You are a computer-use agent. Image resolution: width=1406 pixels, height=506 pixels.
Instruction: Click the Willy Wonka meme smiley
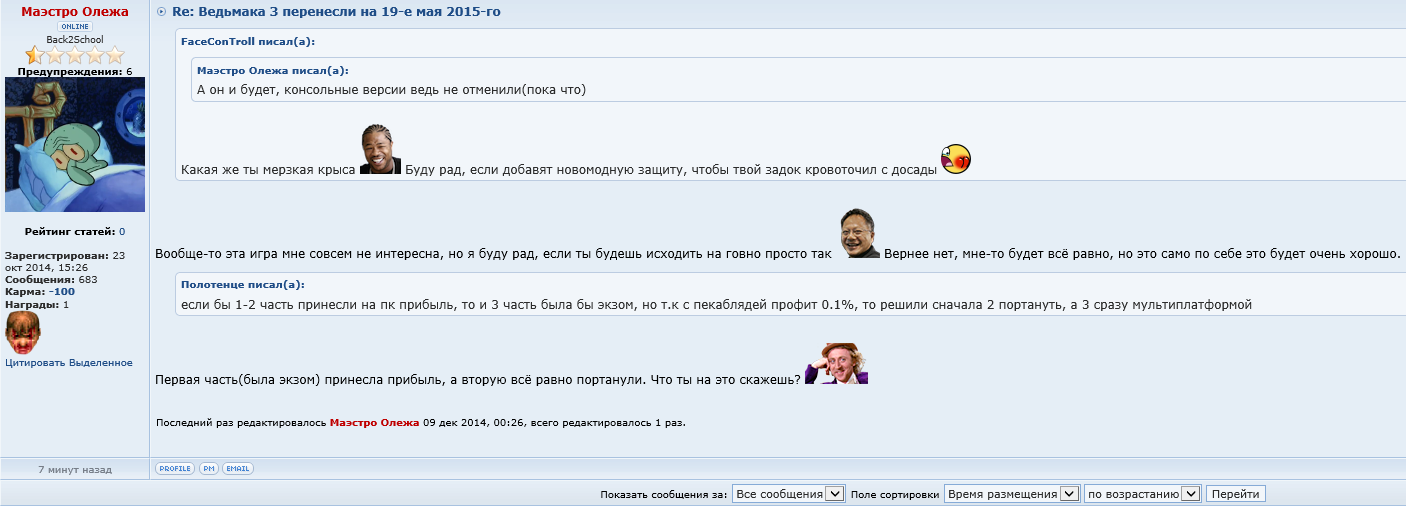pos(836,364)
